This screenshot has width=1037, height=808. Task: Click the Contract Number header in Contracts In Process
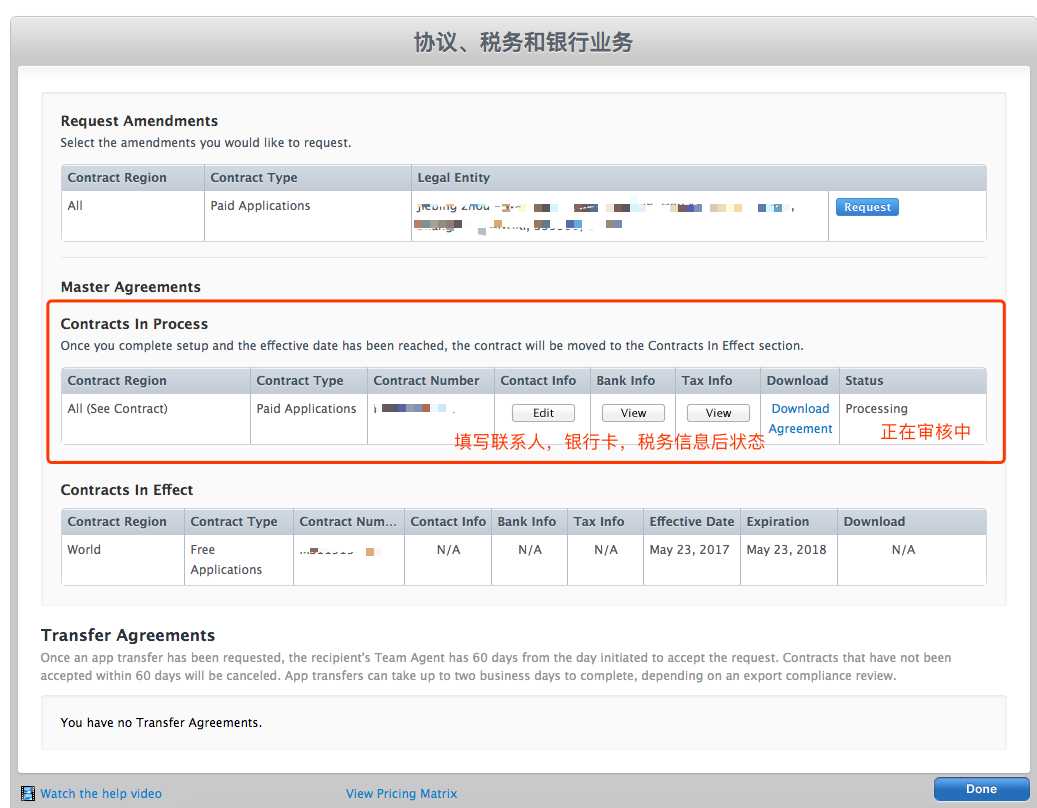pyautogui.click(x=426, y=380)
